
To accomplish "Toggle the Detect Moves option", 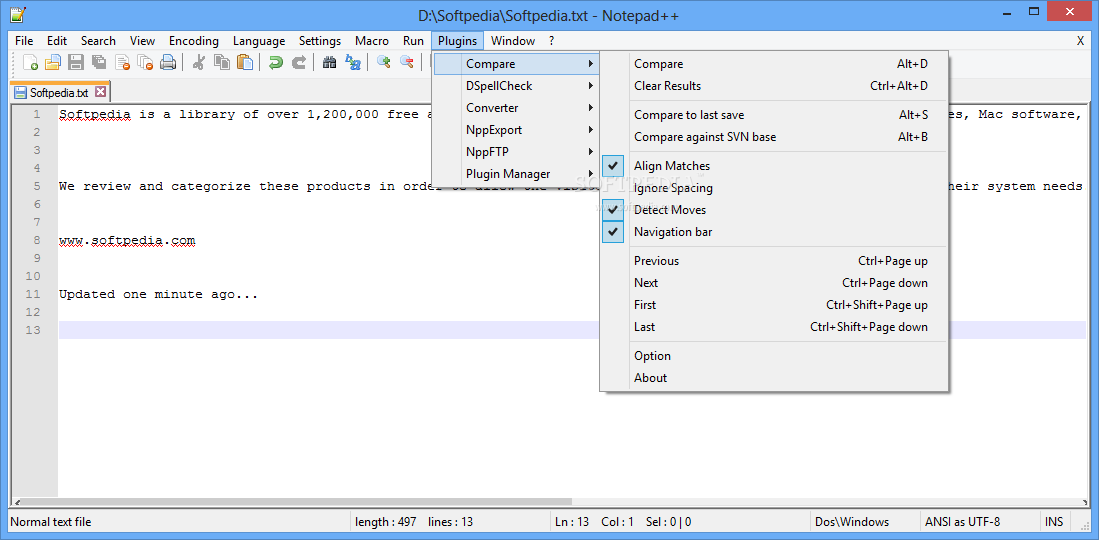I will tap(774, 210).
